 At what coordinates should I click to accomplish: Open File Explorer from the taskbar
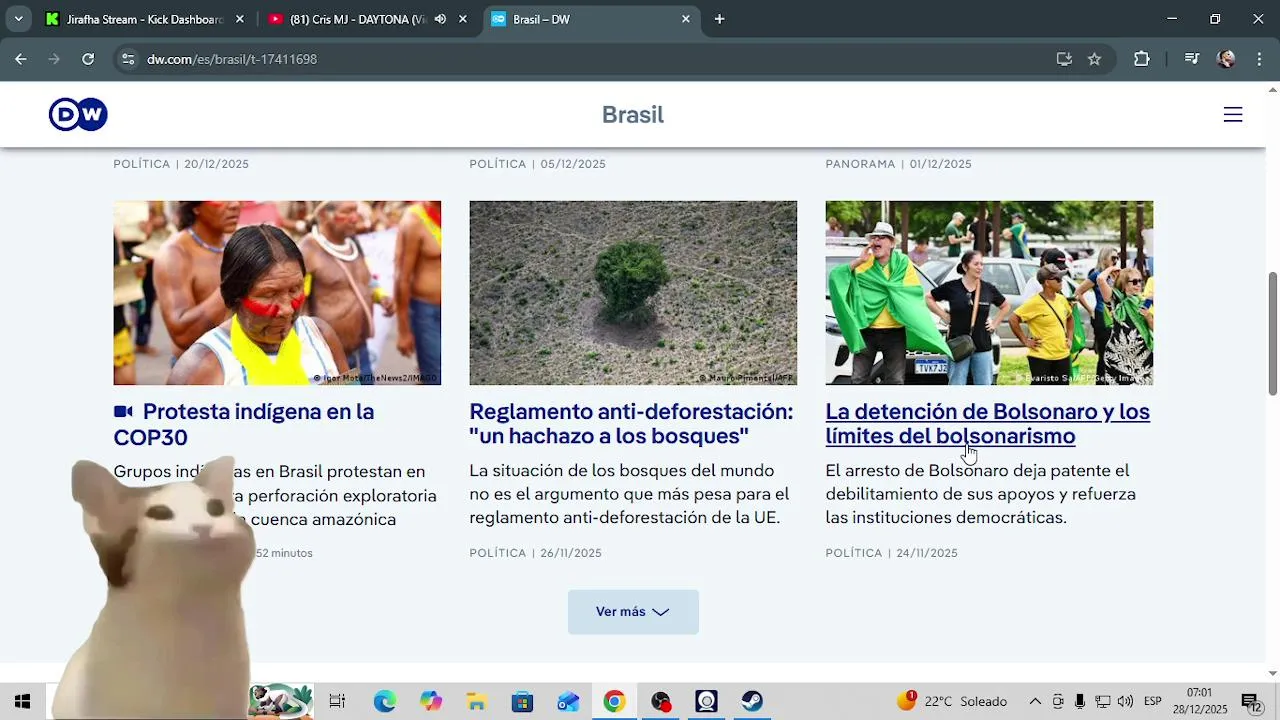[477, 701]
